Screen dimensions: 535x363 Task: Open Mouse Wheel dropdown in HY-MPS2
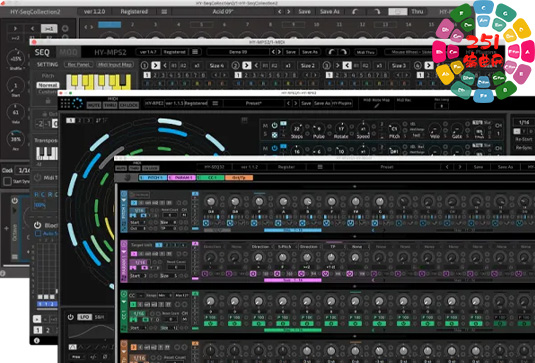(x=408, y=52)
